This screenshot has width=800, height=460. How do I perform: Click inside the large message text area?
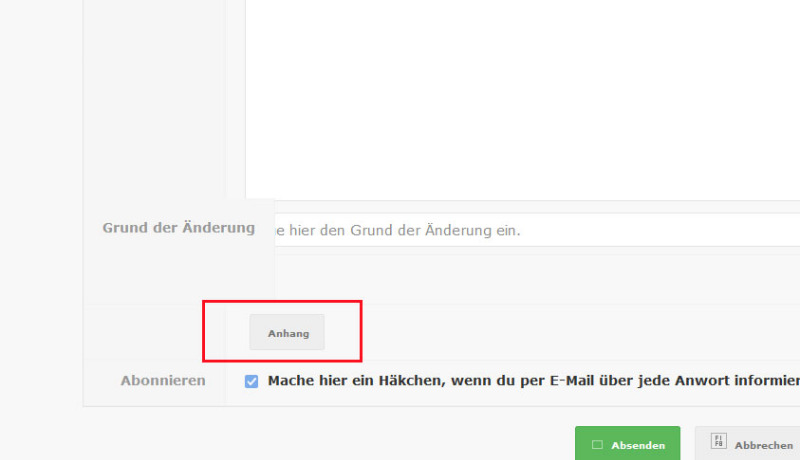pyautogui.click(x=522, y=99)
